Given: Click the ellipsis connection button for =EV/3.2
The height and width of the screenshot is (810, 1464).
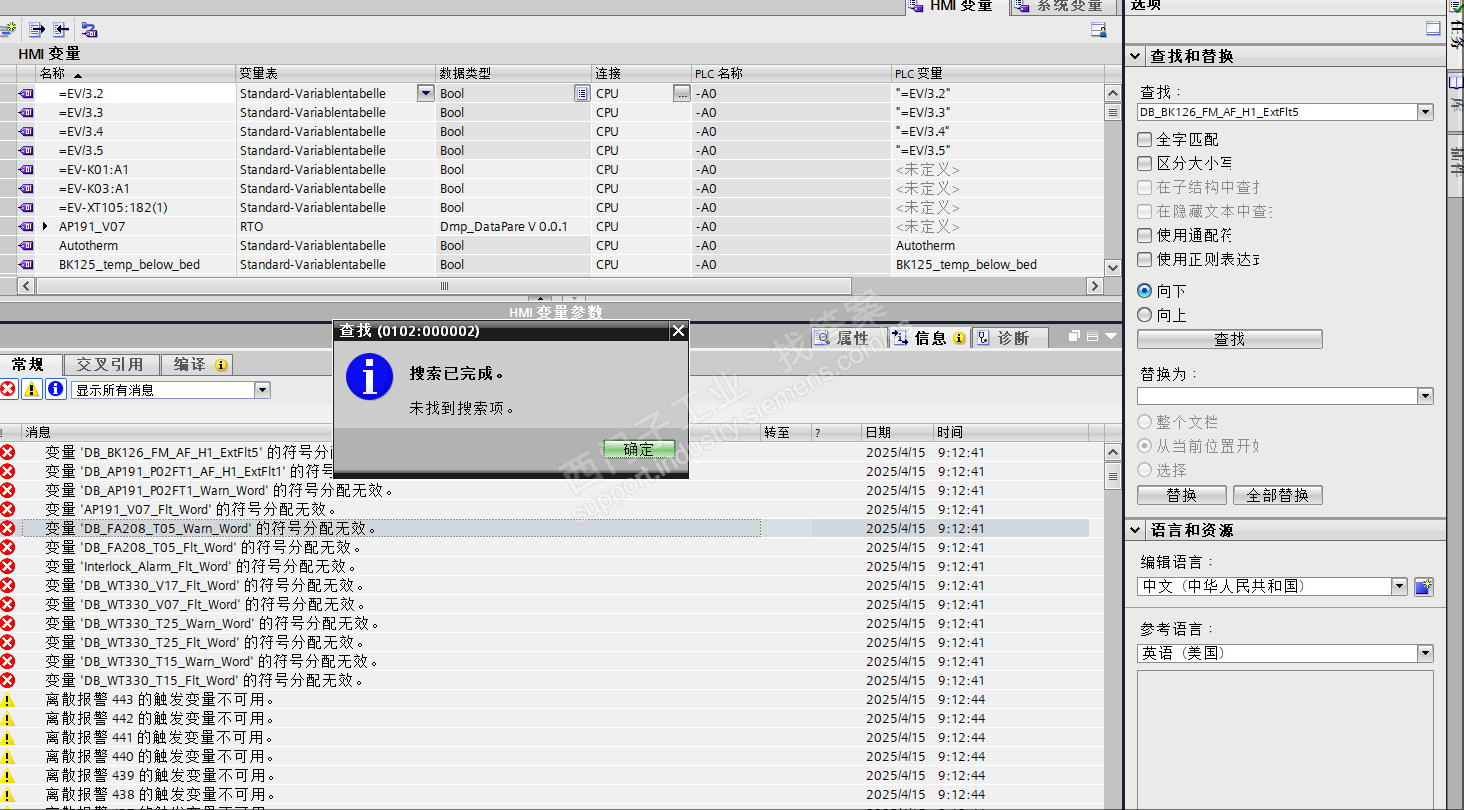Looking at the screenshot, I should point(682,93).
